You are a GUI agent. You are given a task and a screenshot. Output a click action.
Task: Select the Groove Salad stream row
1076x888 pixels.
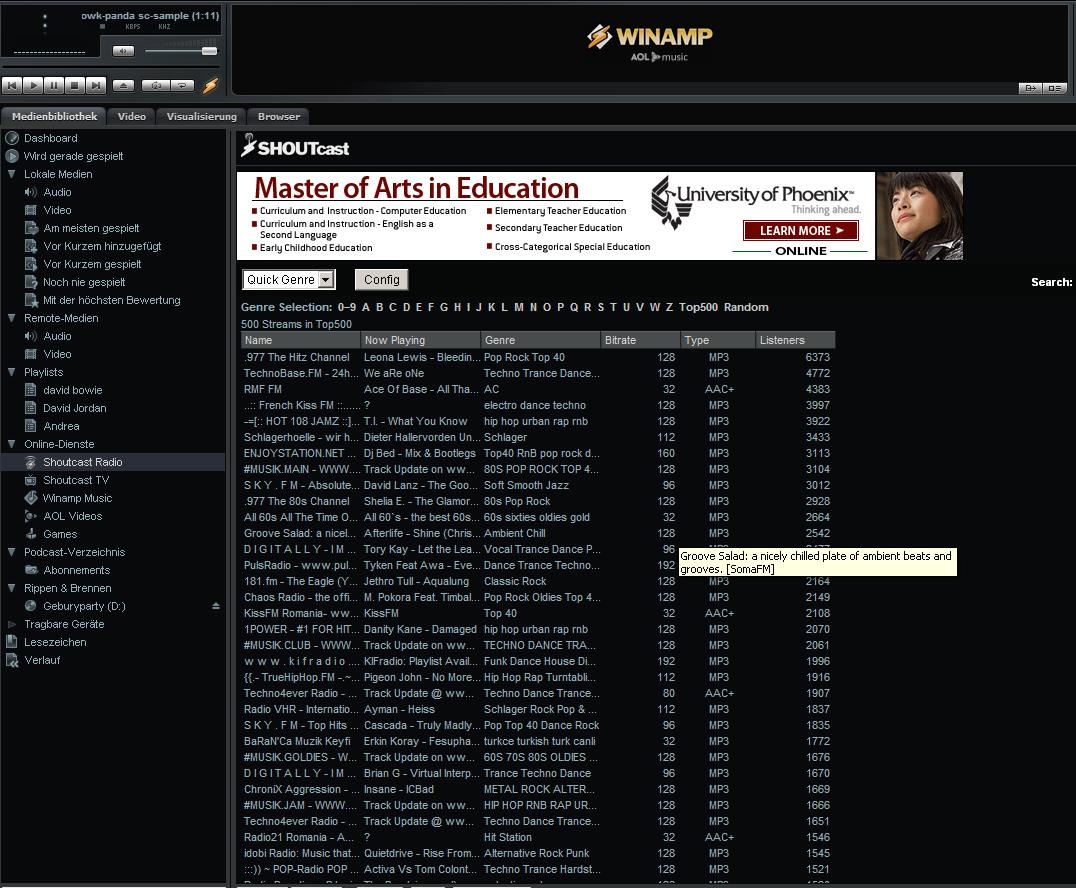point(538,533)
